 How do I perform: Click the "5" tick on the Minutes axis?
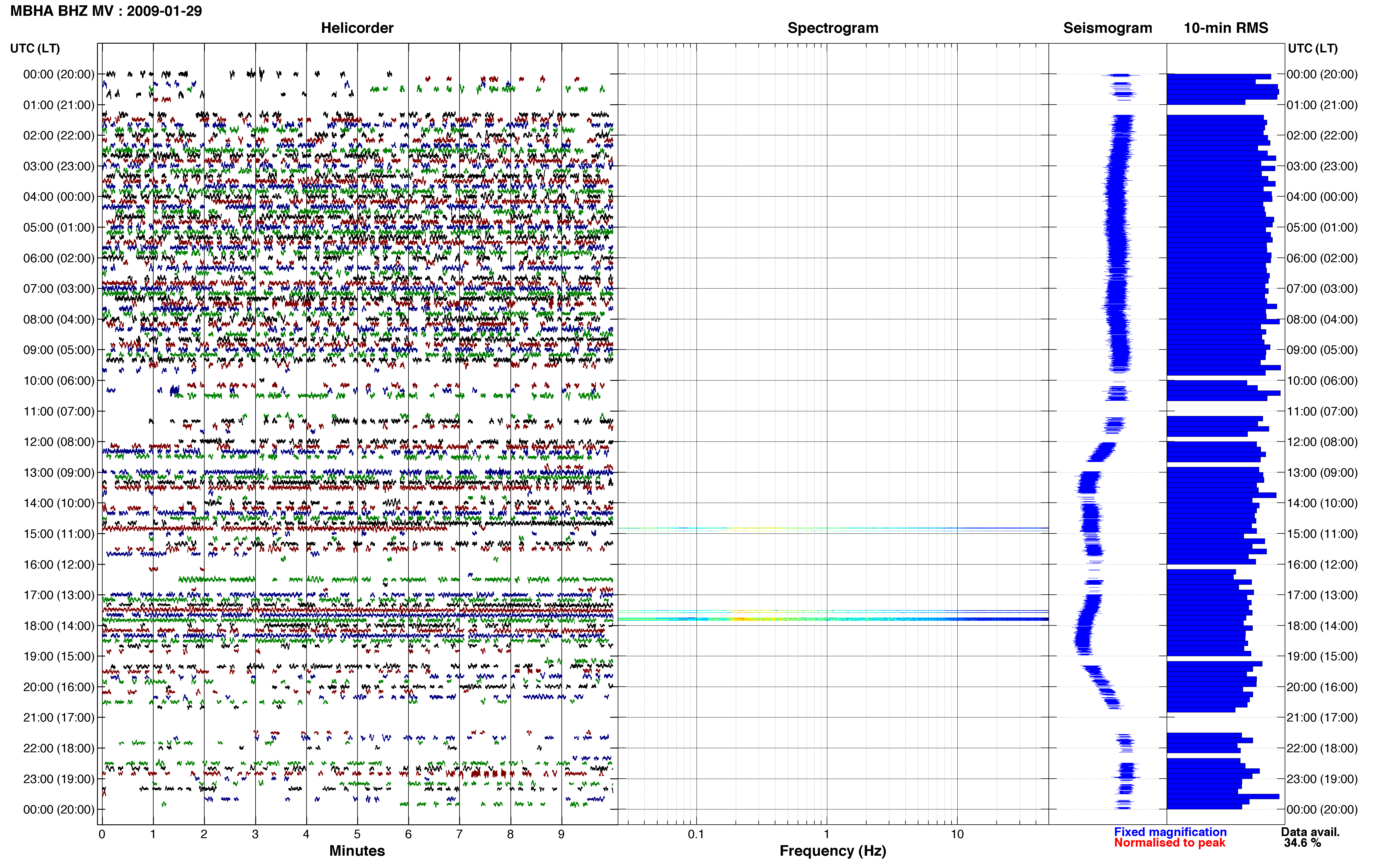357,835
